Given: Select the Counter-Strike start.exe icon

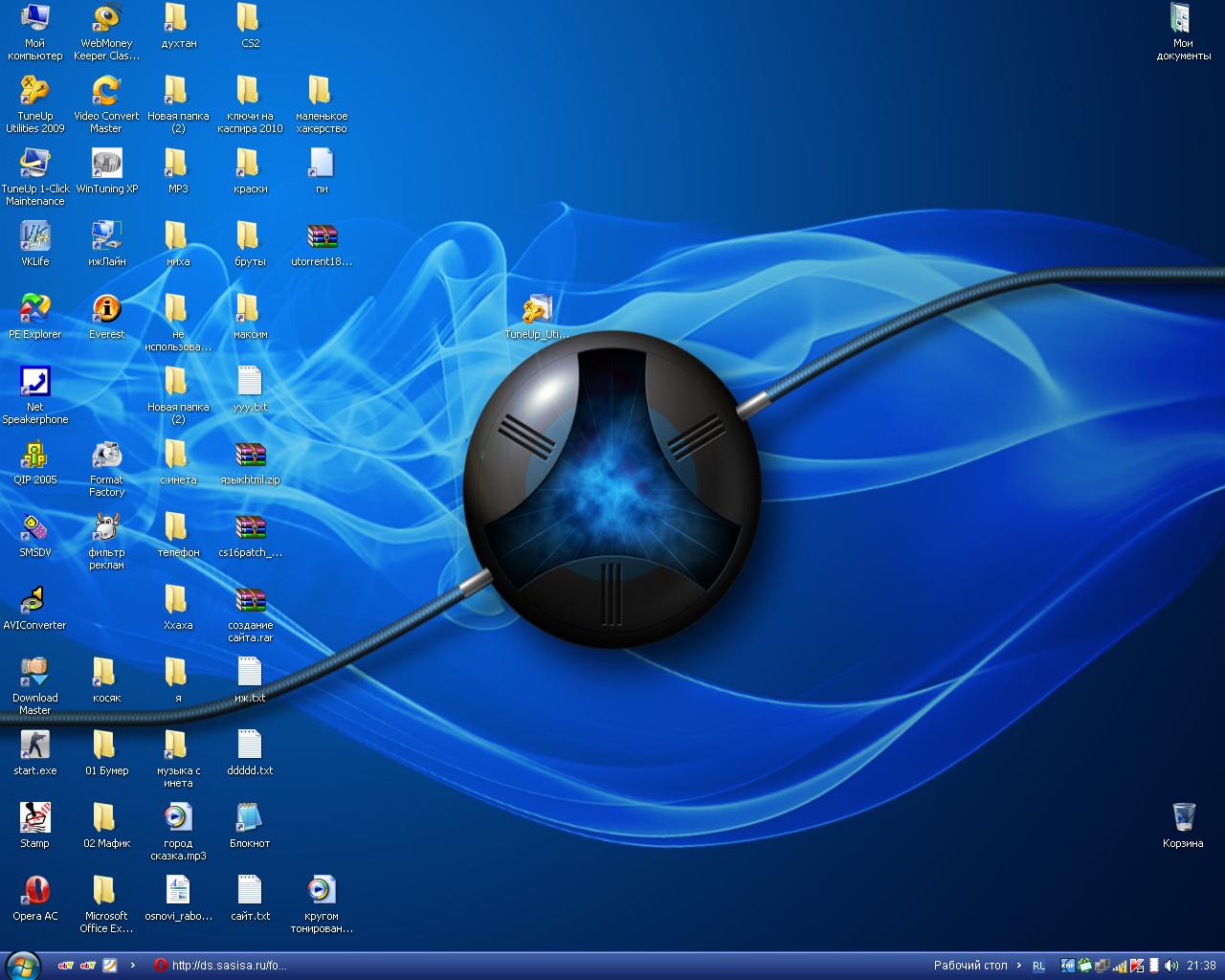Looking at the screenshot, I should point(35,746).
